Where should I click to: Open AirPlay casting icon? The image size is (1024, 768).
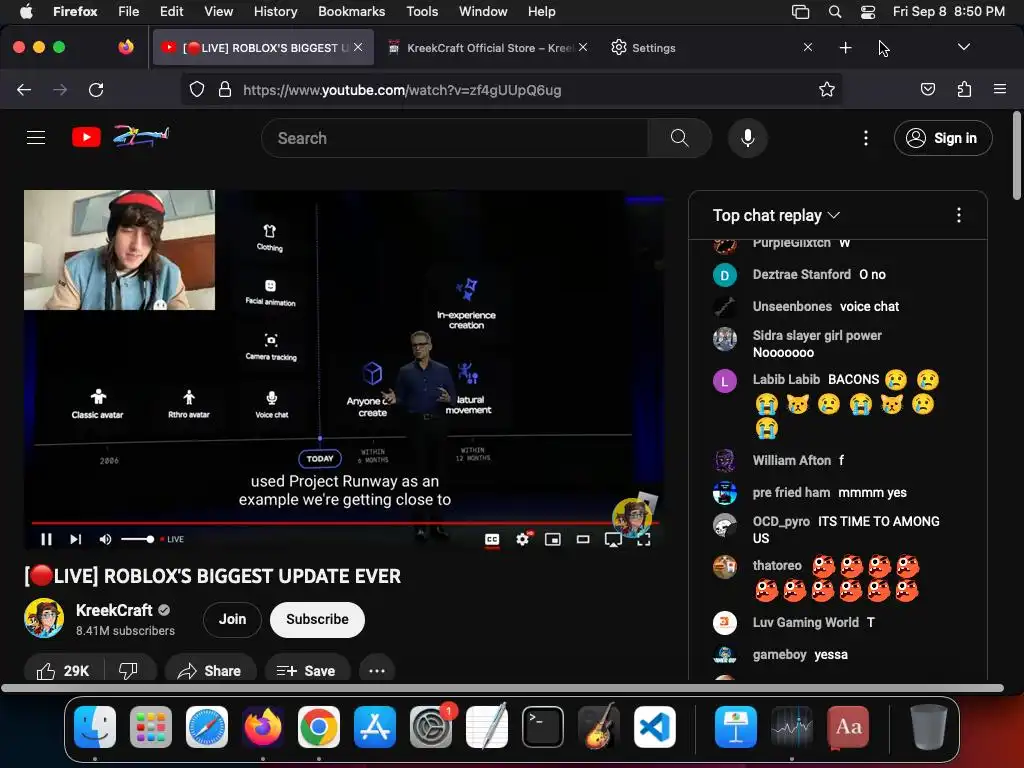pos(613,540)
